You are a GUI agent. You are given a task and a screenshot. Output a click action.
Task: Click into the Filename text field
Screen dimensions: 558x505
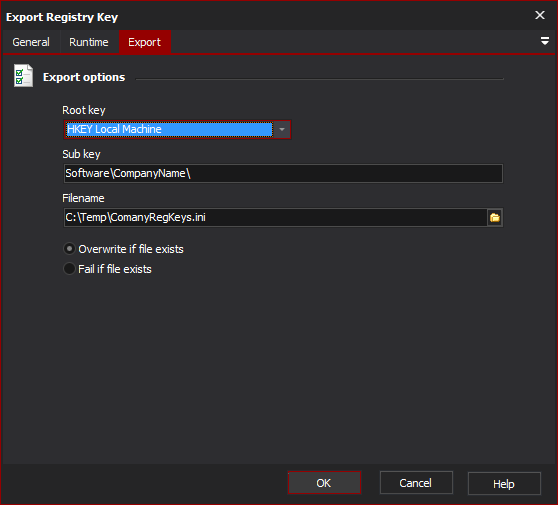pos(275,217)
